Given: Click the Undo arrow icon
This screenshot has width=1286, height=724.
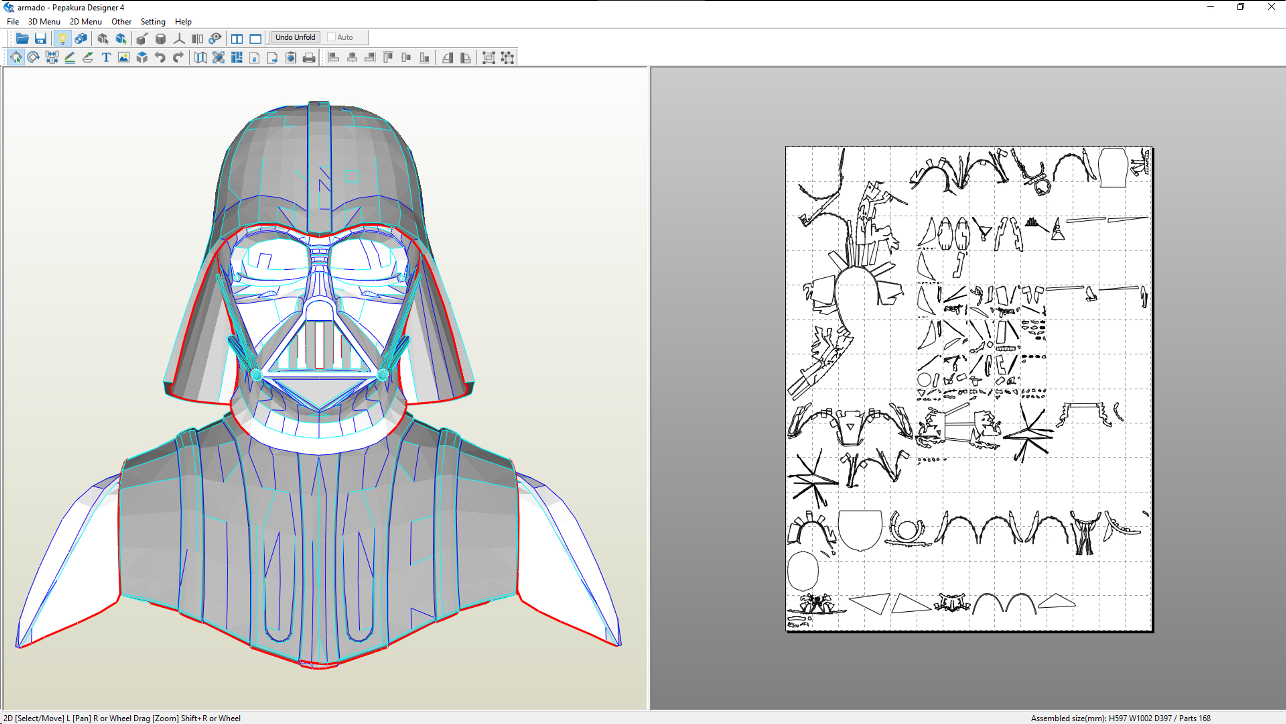Looking at the screenshot, I should (x=160, y=57).
